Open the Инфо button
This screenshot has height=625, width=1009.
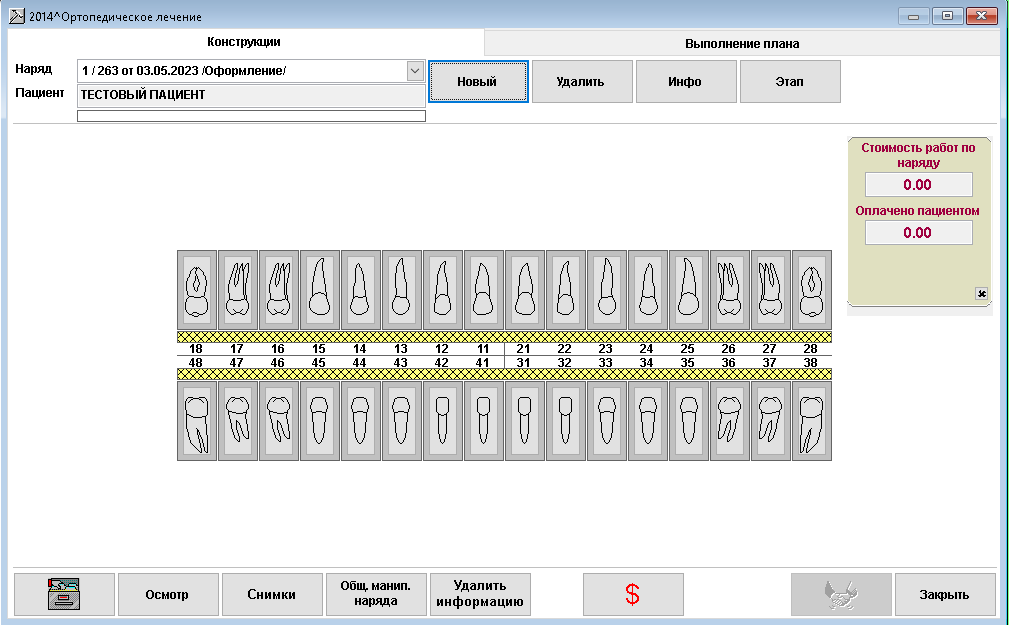click(x=685, y=82)
